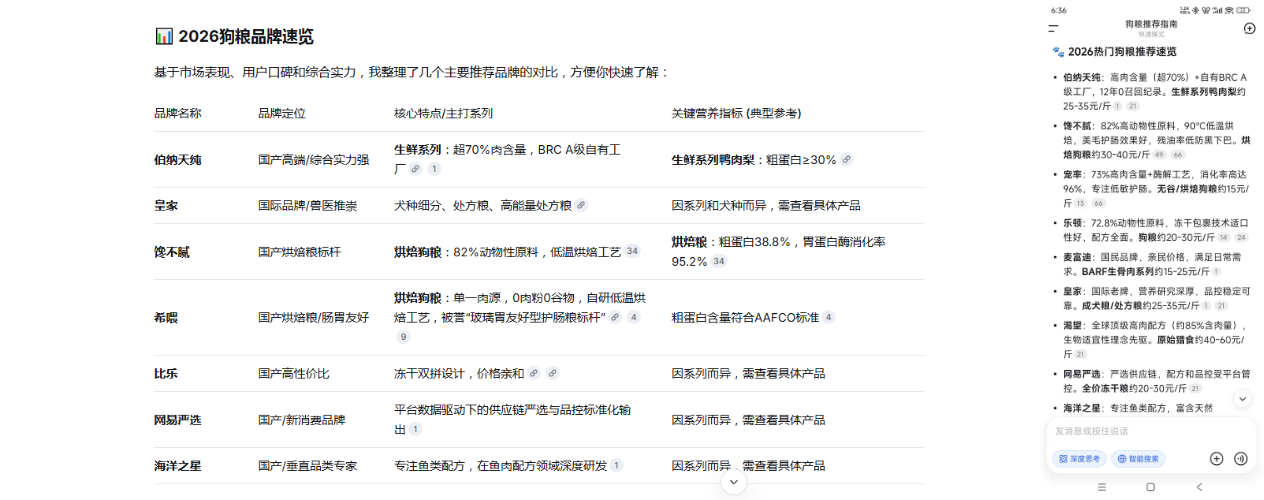Click the link icon after 护肠粮标杆

615,317
